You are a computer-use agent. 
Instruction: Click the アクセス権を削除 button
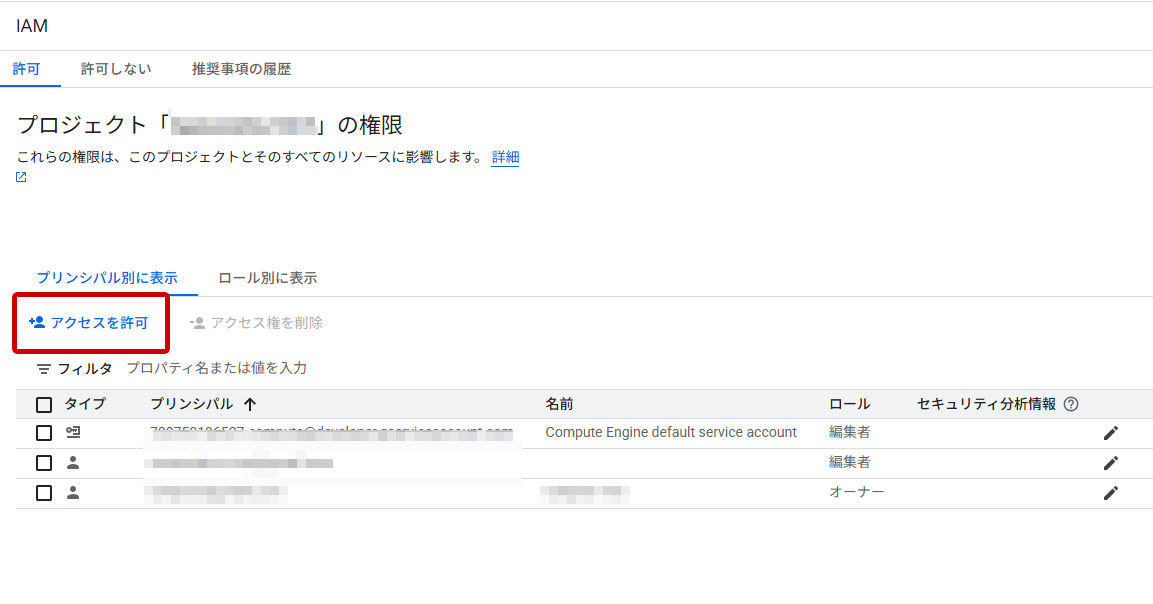pos(256,322)
